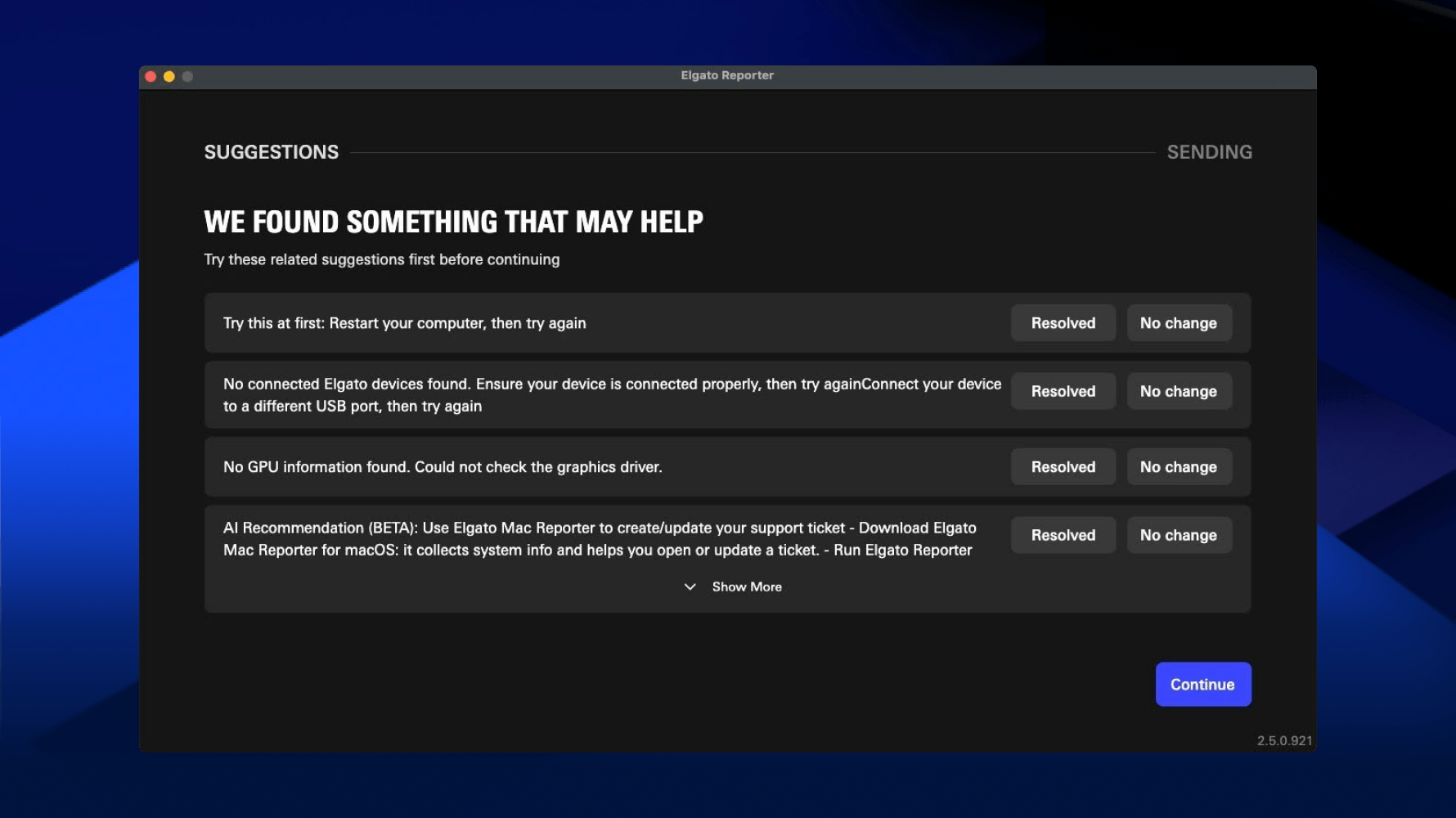Click the blue Continue button
1456x818 pixels.
click(1202, 684)
